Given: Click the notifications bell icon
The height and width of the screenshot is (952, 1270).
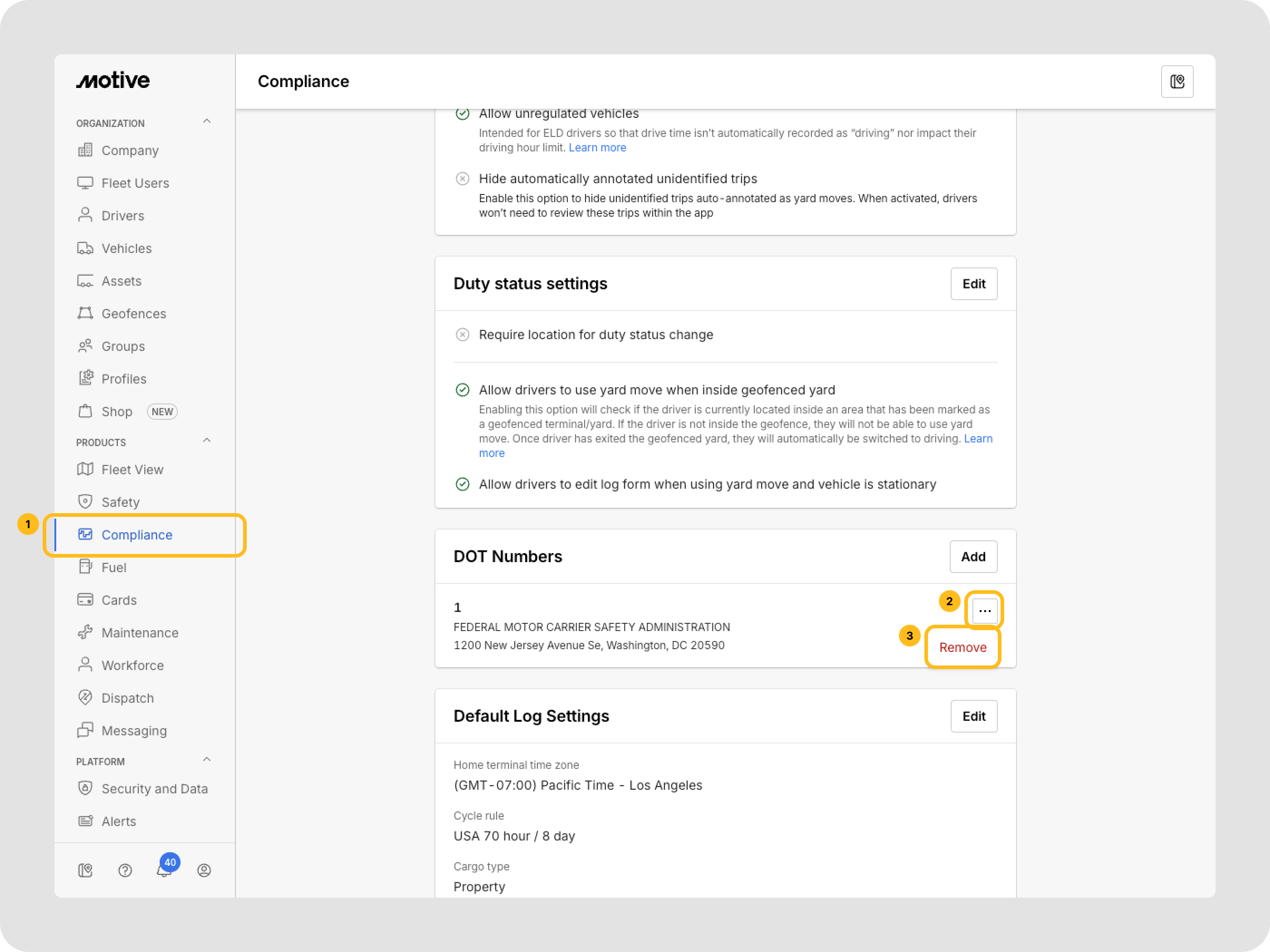Looking at the screenshot, I should 164,870.
